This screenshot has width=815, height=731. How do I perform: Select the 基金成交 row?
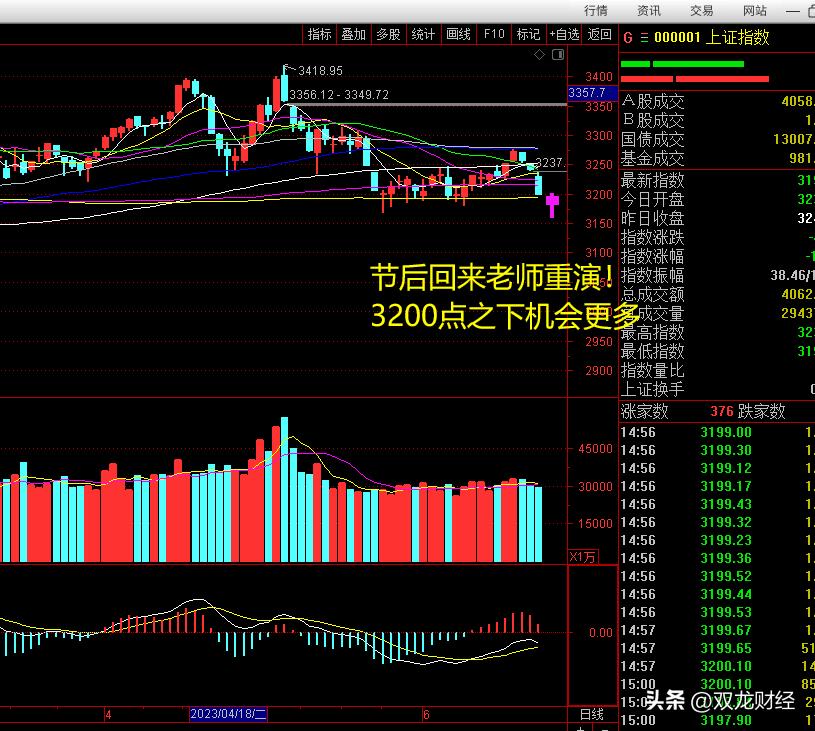[x=717, y=158]
